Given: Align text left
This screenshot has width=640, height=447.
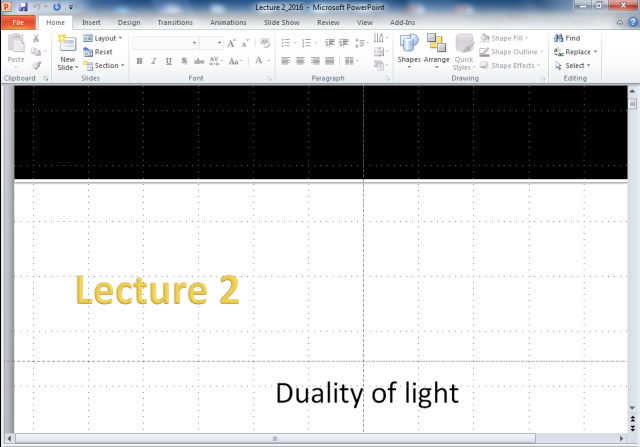Looking at the screenshot, I should pyautogui.click(x=286, y=61).
